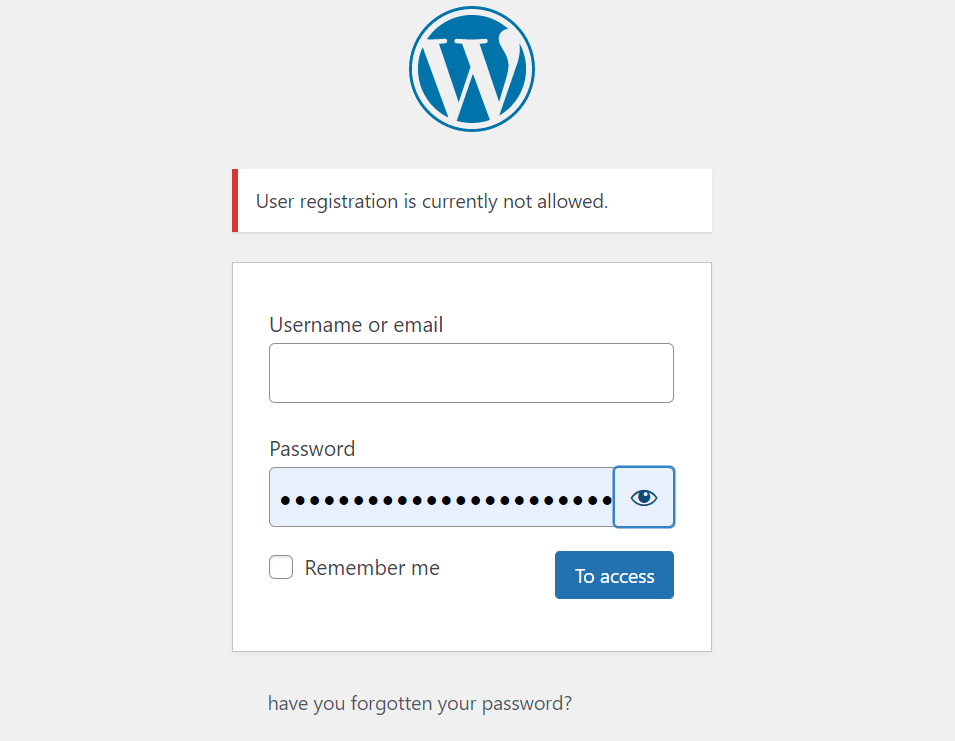
Task: Click the eye icon beside Password
Action: pyautogui.click(x=644, y=497)
